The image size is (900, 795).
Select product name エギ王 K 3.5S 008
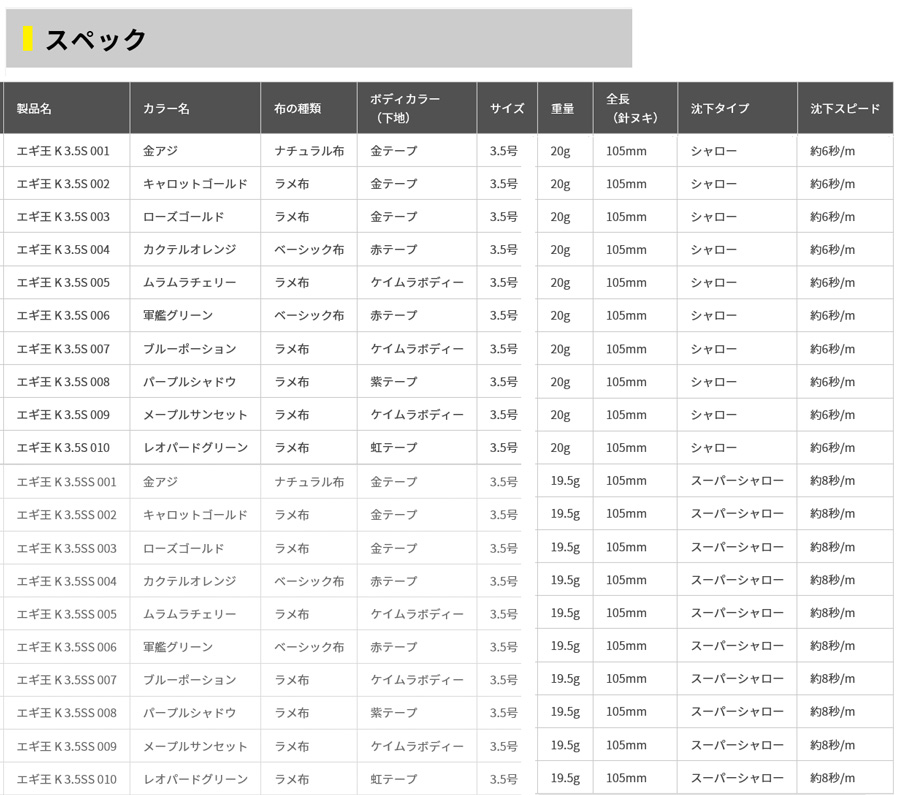tap(63, 382)
